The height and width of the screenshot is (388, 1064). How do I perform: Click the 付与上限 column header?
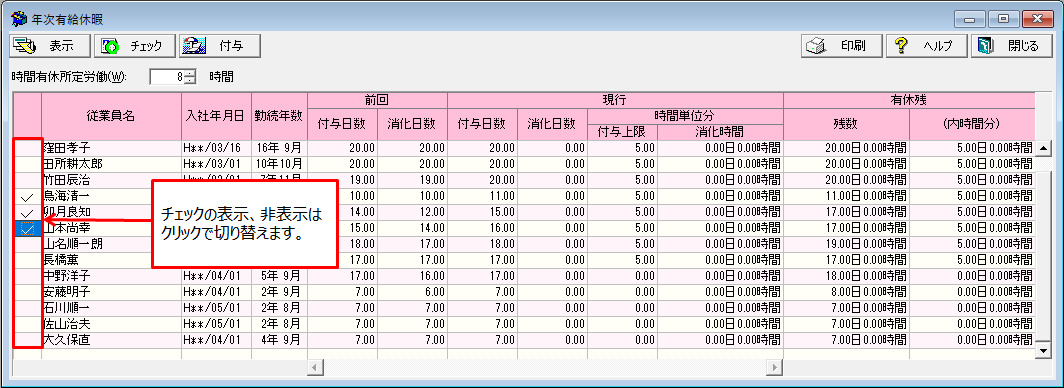[x=622, y=132]
